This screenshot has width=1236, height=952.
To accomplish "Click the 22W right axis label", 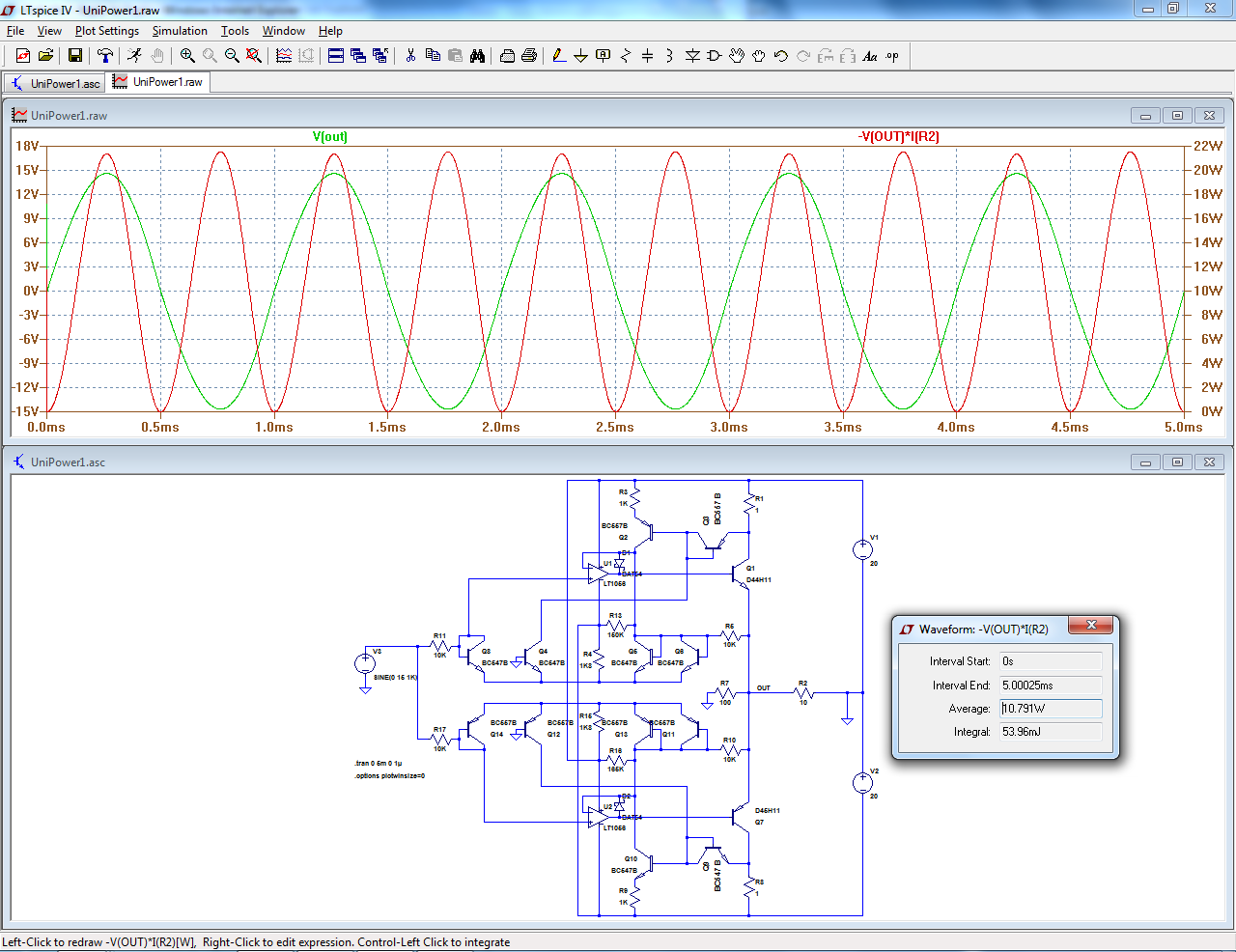I will click(x=1208, y=146).
